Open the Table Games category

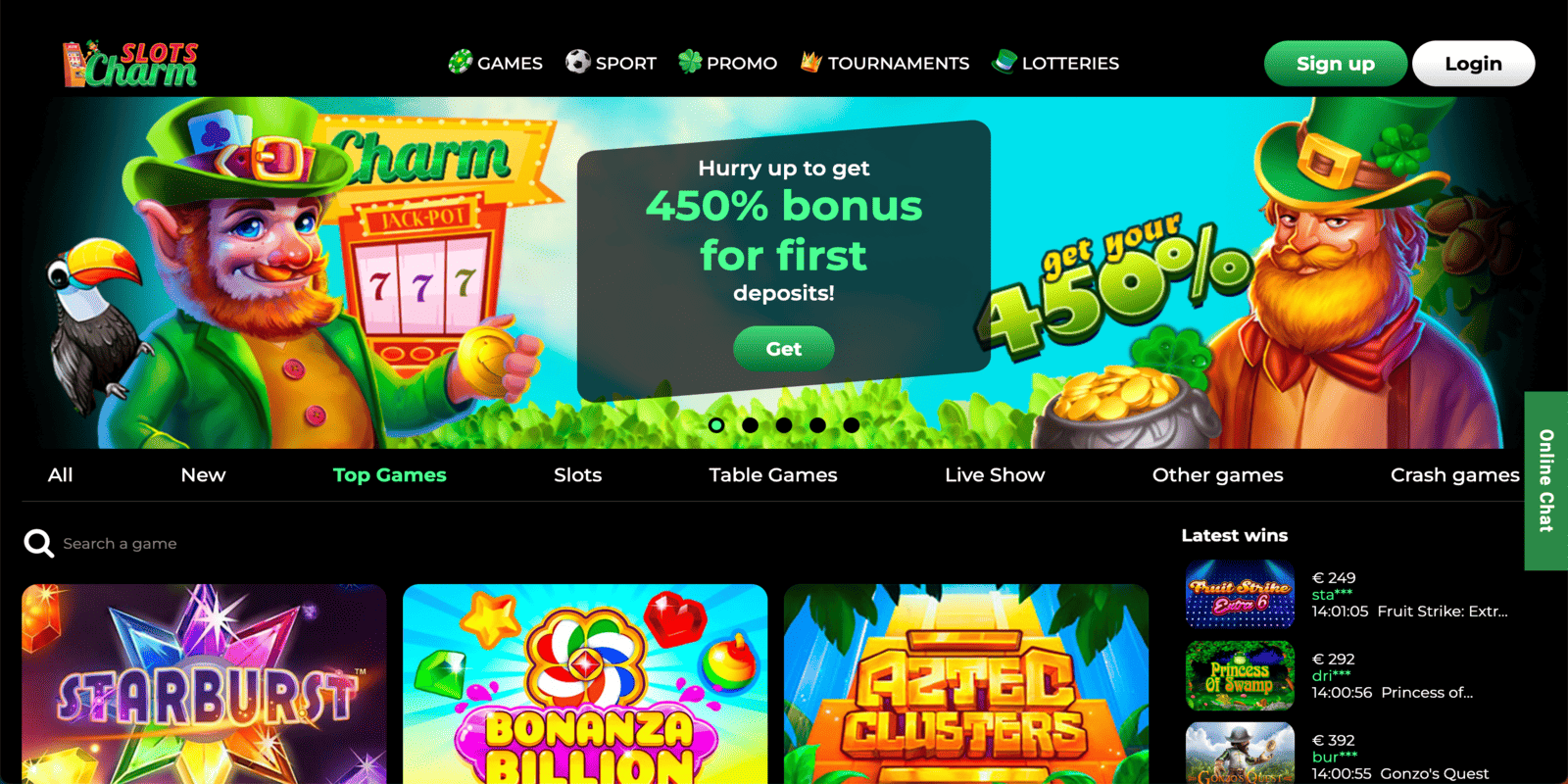tap(773, 475)
